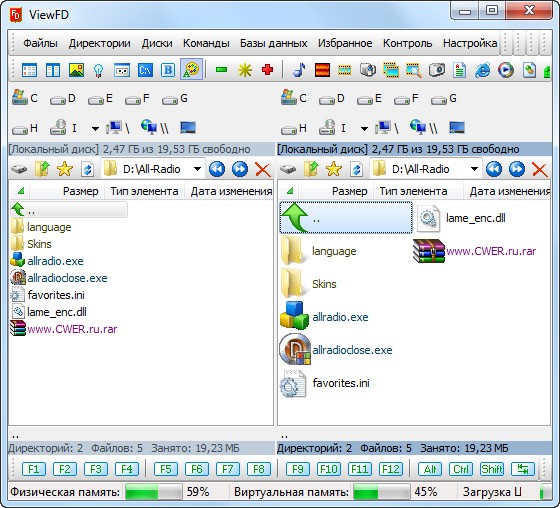Launch the media player toolbar icon

pos(506,70)
